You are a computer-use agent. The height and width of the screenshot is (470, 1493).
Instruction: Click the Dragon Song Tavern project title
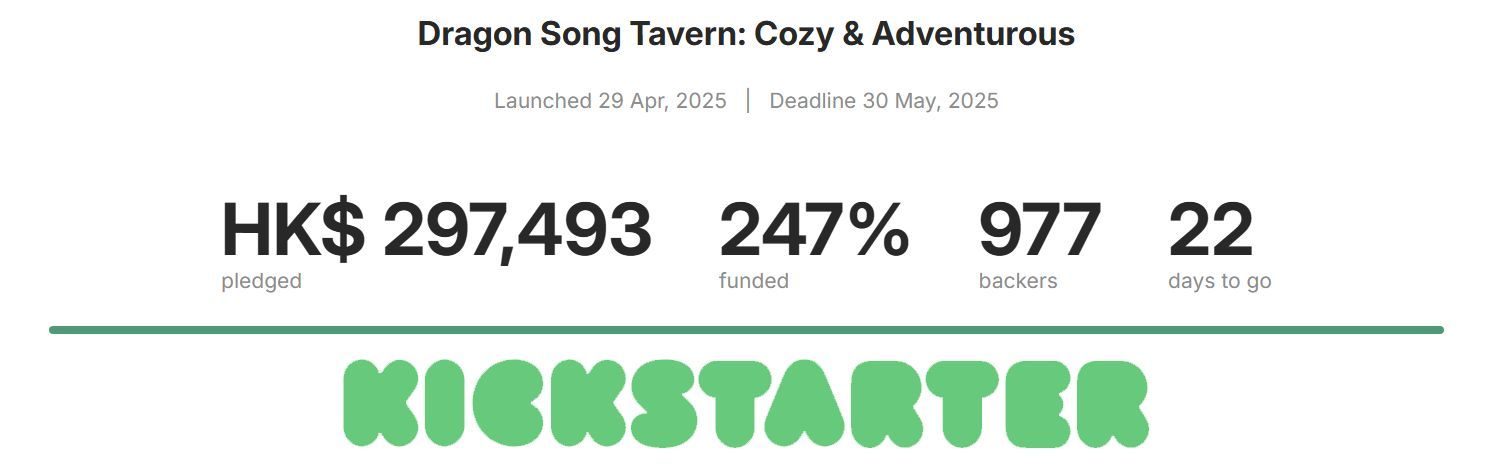[x=746, y=34]
